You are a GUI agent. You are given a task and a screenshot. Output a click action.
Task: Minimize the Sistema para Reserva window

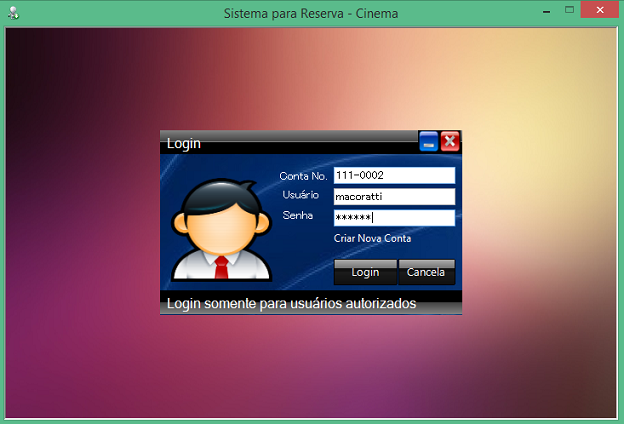(547, 10)
